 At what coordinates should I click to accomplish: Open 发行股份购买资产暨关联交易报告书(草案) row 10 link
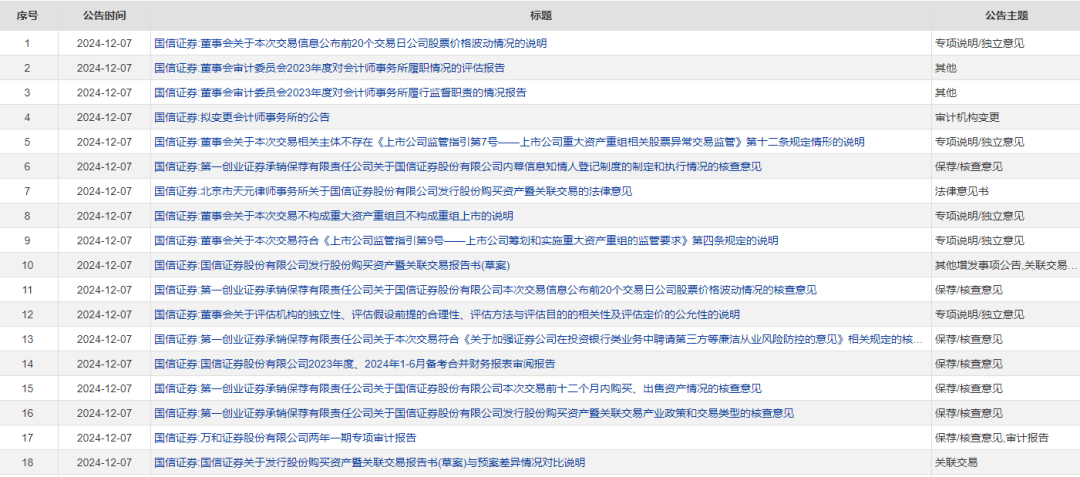(332, 266)
